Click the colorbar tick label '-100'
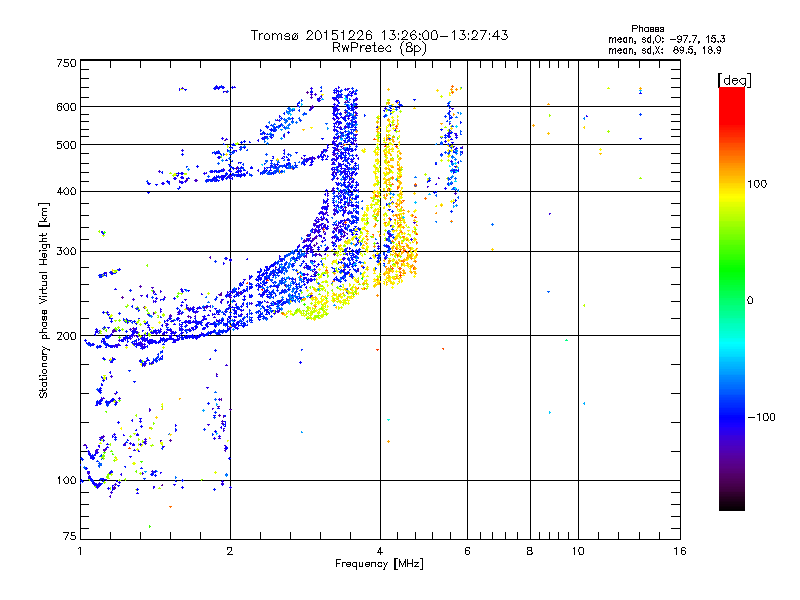 click(761, 417)
